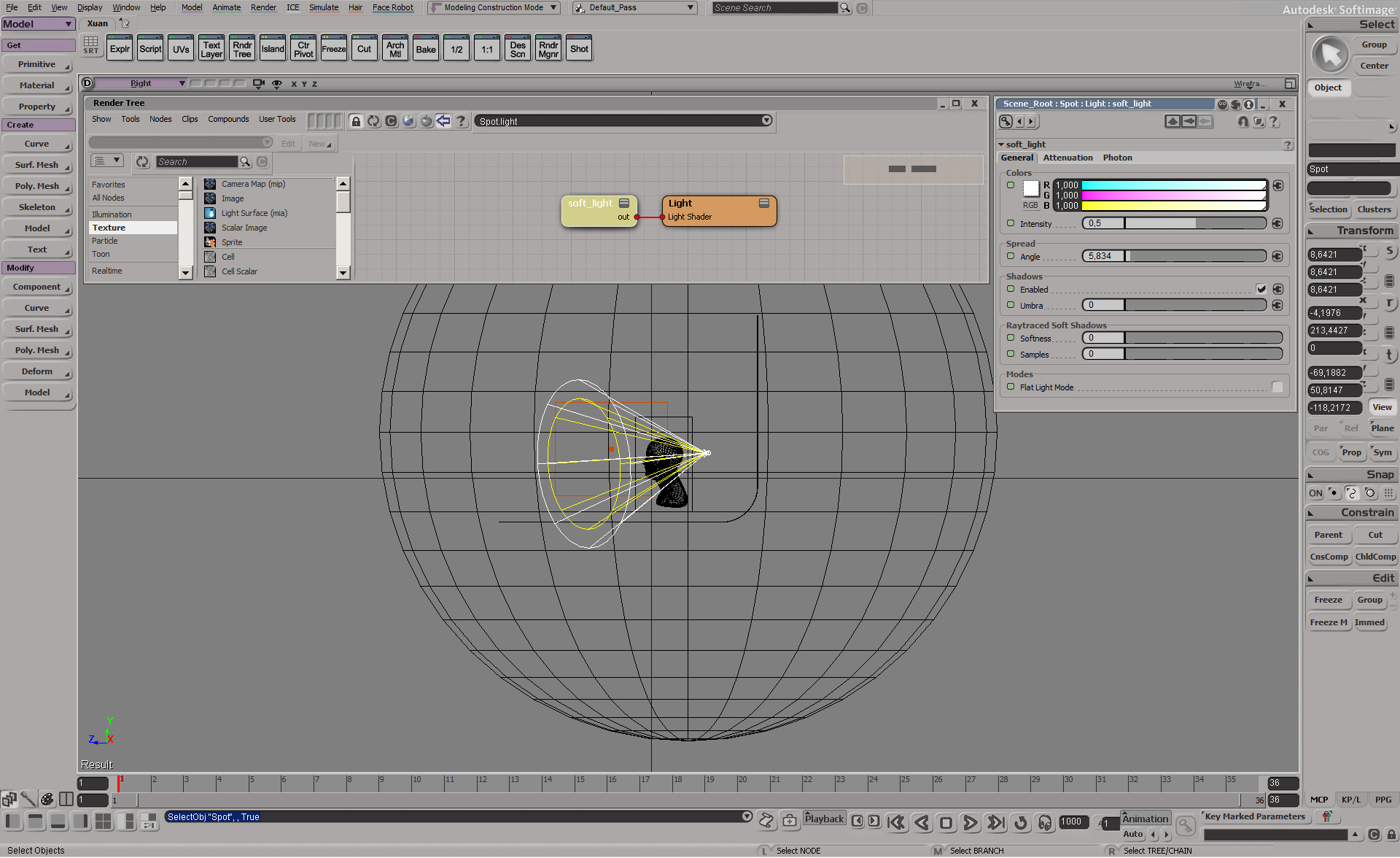Open the Rndr Mgnr render manager button
The height and width of the screenshot is (858, 1400).
[x=548, y=49]
